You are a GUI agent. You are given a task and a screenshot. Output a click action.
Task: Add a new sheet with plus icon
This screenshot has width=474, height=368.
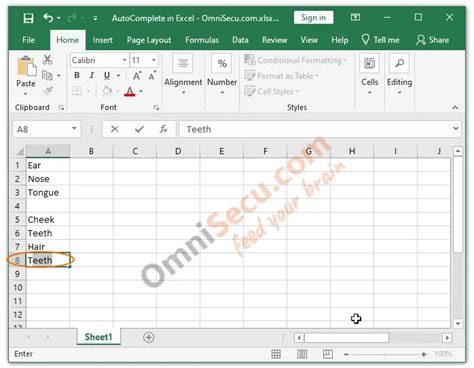pyautogui.click(x=148, y=337)
